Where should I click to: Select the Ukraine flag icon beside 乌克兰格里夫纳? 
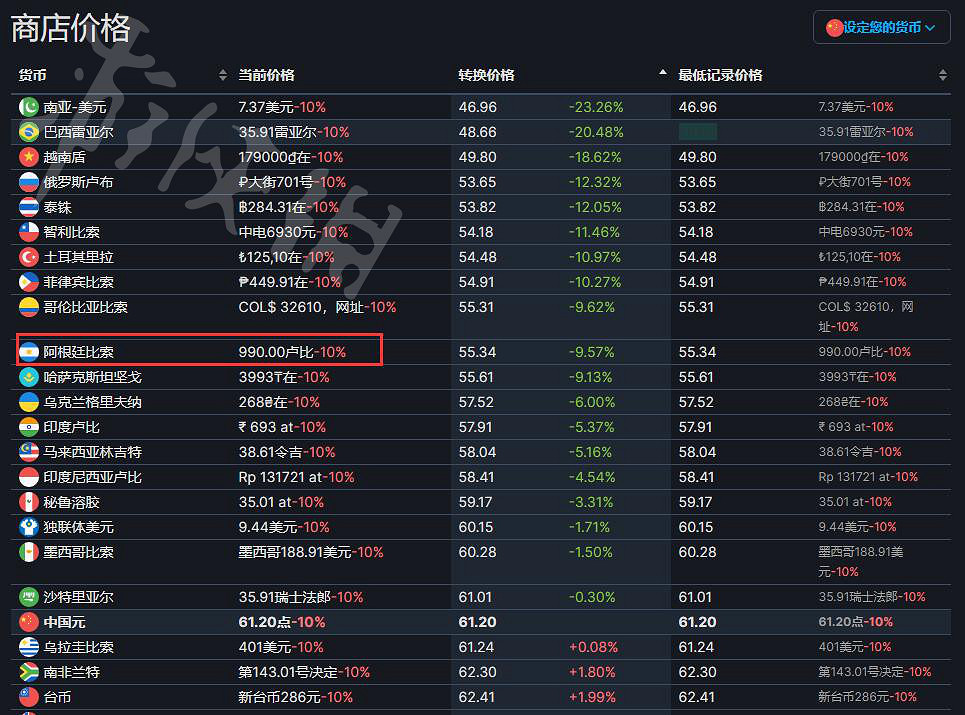tap(29, 402)
